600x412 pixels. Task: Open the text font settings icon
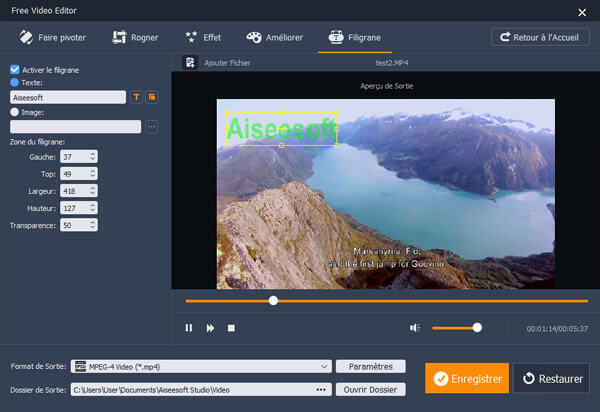(x=136, y=97)
